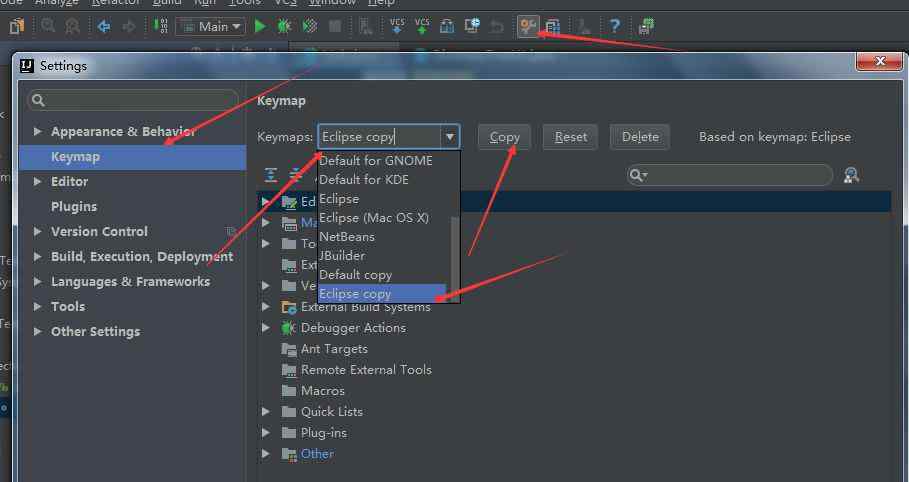This screenshot has height=482, width=909.
Task: Start debugging with the green bug icon
Action: pyautogui.click(x=284, y=26)
